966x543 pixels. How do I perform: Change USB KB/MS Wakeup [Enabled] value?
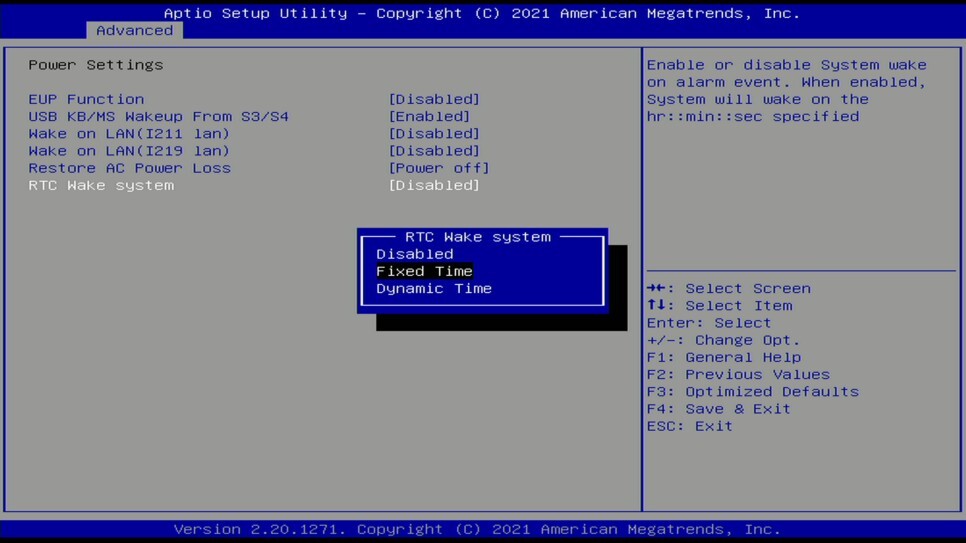click(x=429, y=116)
